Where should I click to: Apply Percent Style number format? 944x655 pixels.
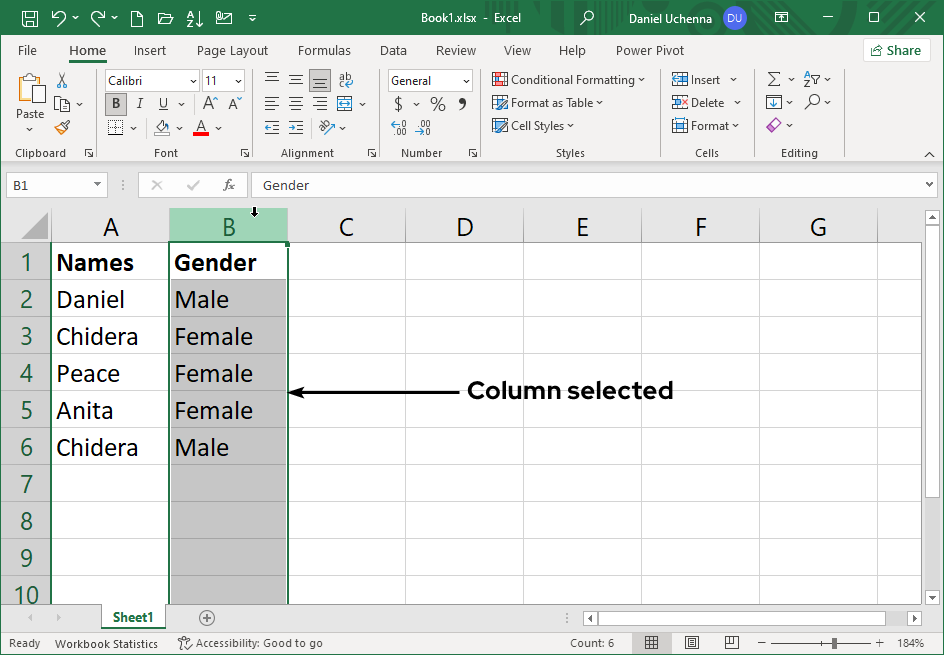pos(438,104)
